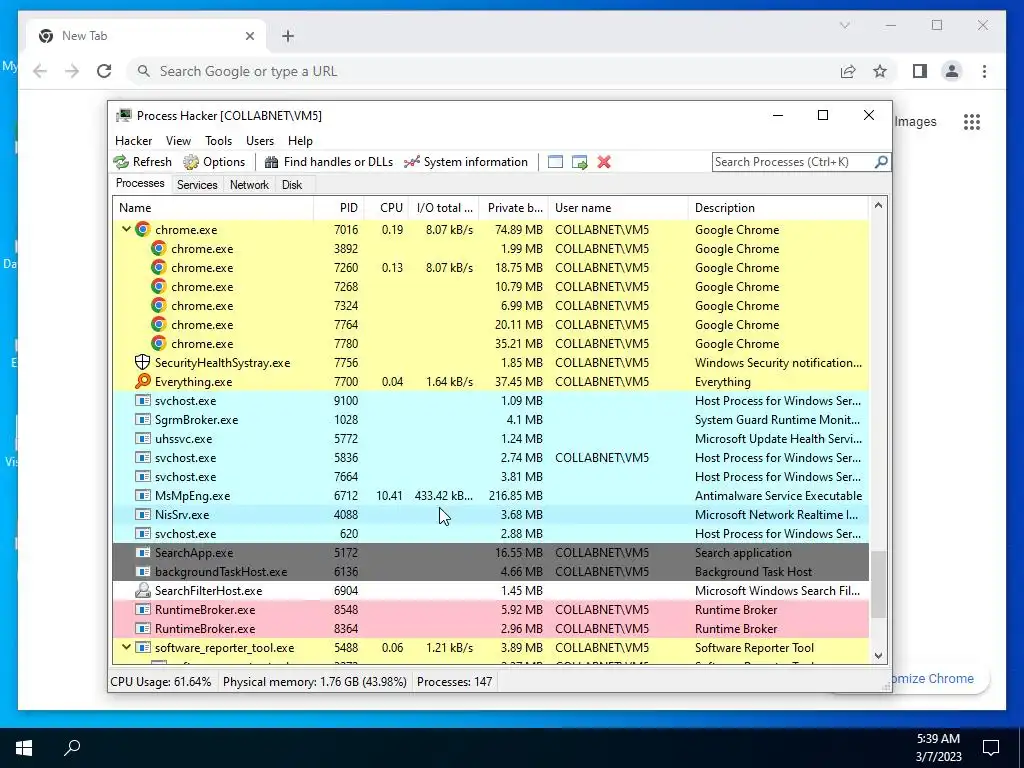The image size is (1024, 768).
Task: Open a new Chrome tab with plus
Action: point(288,36)
